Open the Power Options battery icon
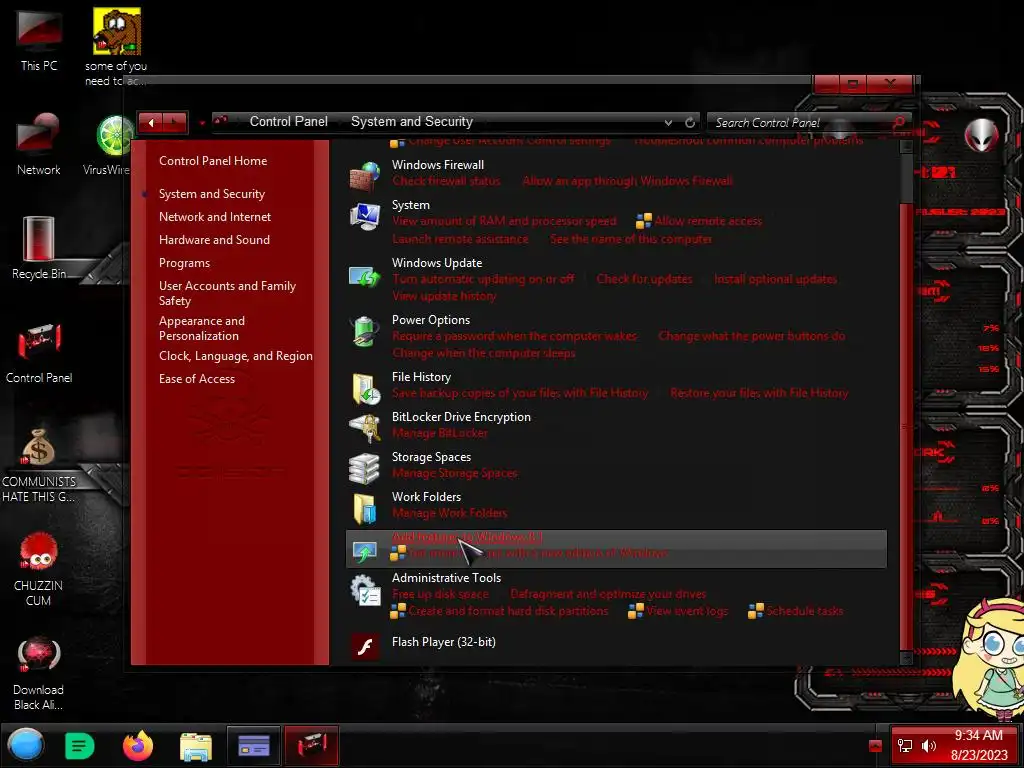1024x768 pixels. point(364,331)
